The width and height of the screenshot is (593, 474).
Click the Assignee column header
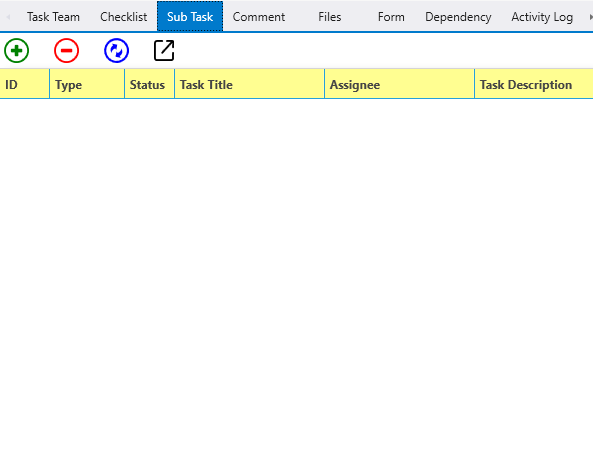click(x=399, y=84)
